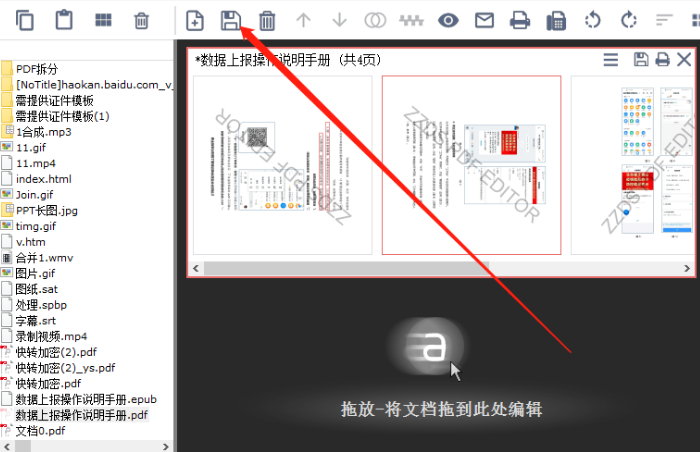Print from the document panel printer icon
700x452 pixels.
click(662, 59)
